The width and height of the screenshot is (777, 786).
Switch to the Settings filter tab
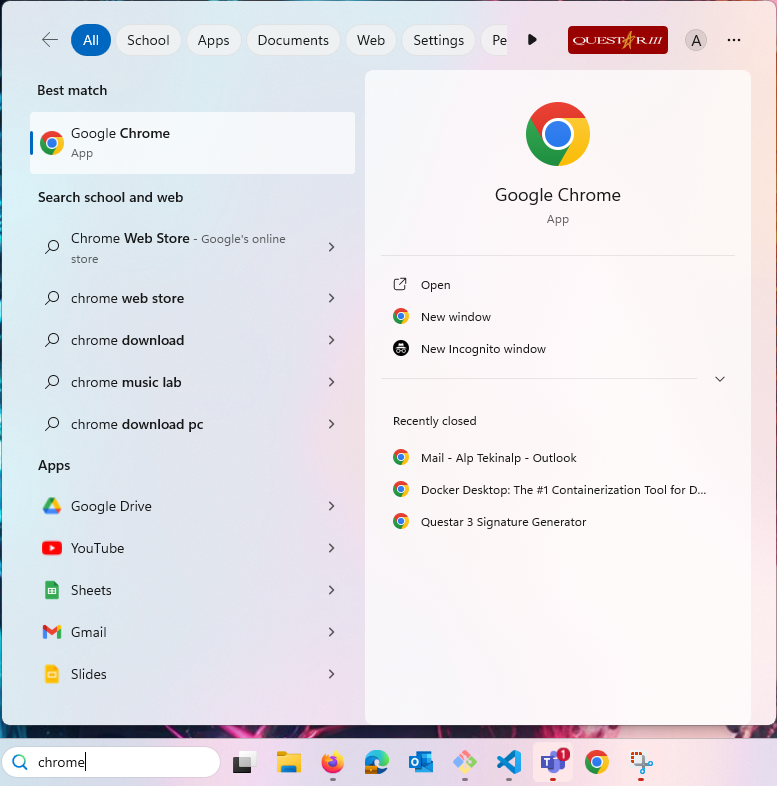[439, 40]
